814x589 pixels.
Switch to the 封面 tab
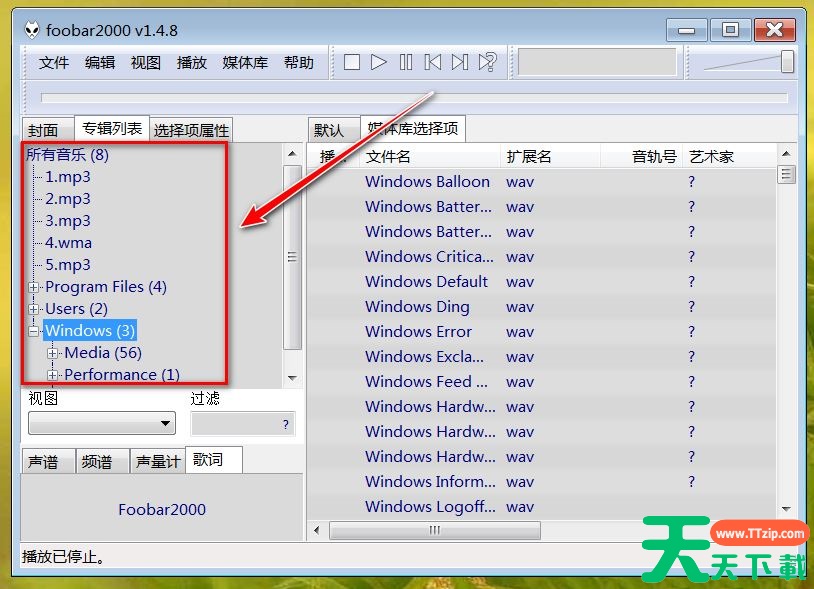[x=48, y=129]
